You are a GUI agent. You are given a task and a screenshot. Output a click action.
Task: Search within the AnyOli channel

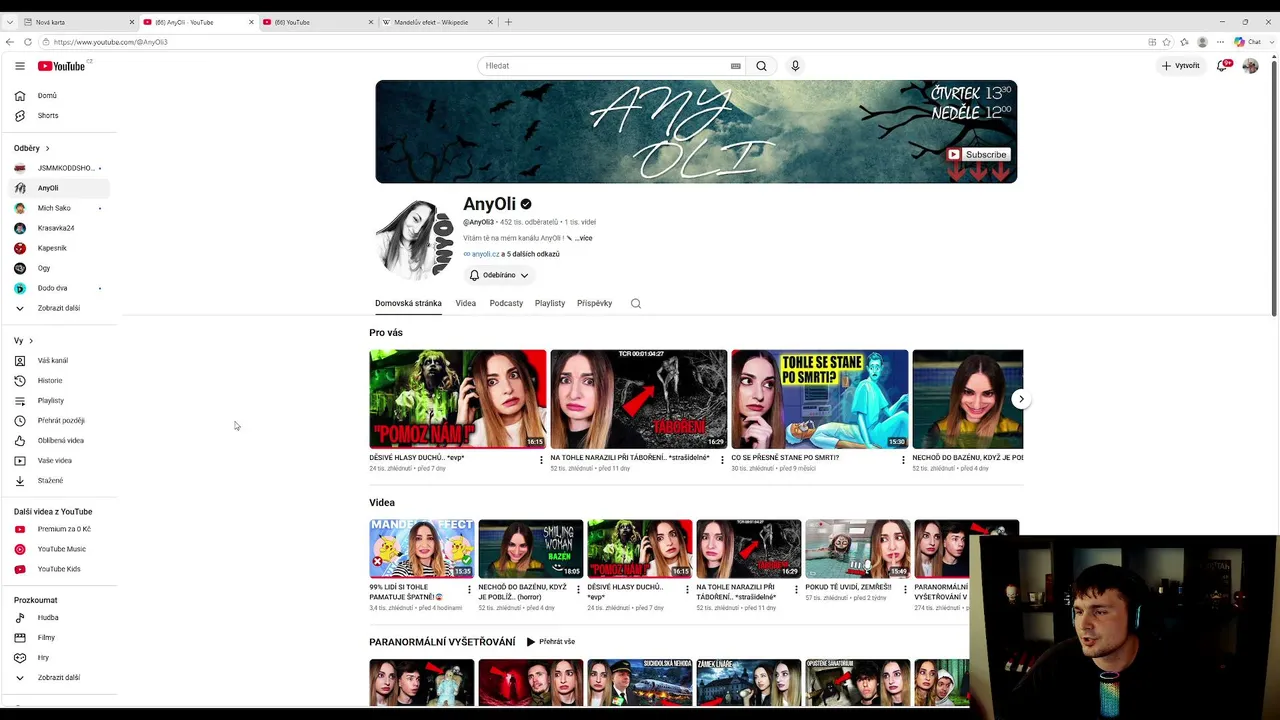(x=636, y=303)
